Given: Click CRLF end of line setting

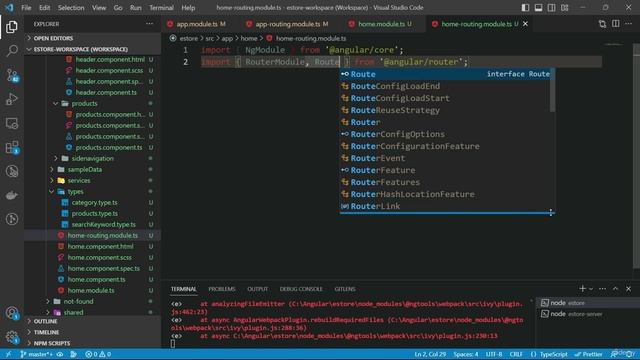Looking at the screenshot, I should click(516, 354).
